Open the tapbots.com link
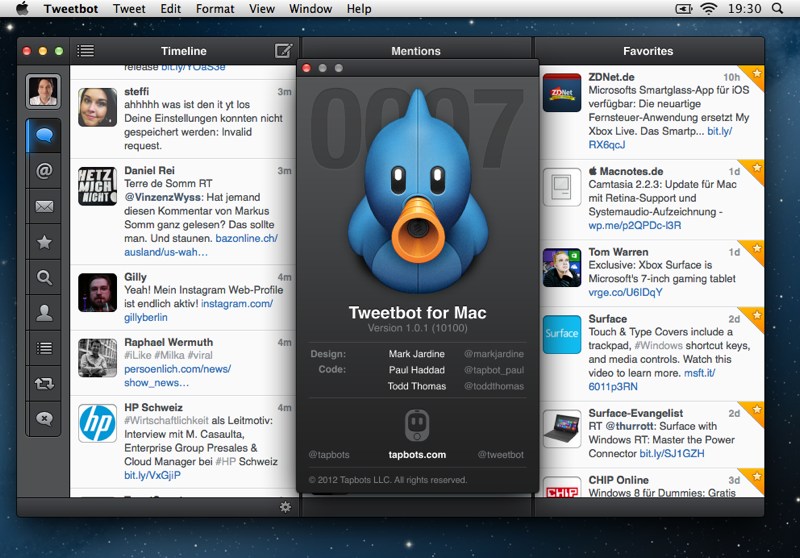Image resolution: width=800 pixels, height=558 pixels. 417,454
